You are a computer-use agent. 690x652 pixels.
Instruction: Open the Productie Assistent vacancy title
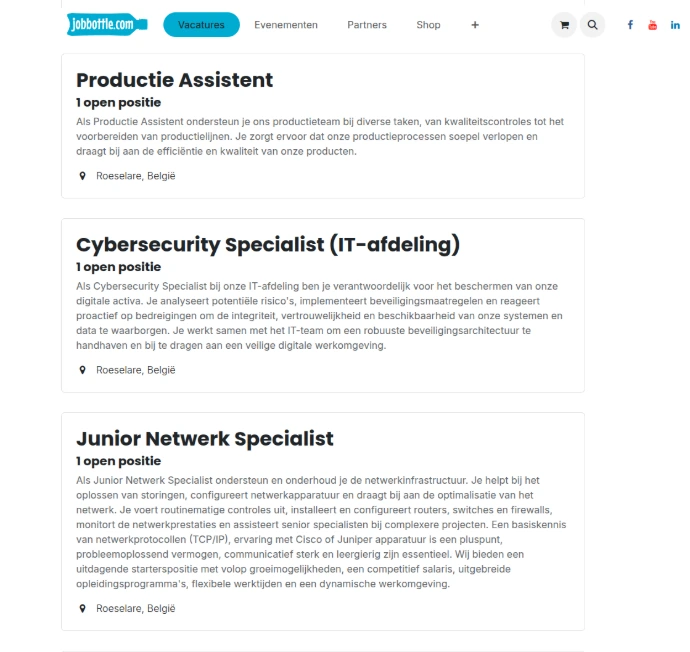(x=174, y=80)
